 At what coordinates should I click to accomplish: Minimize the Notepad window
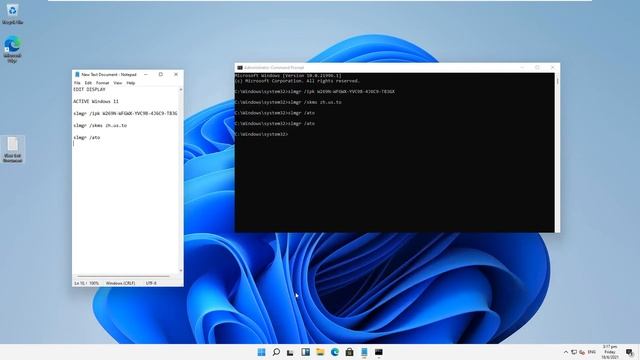(146, 75)
